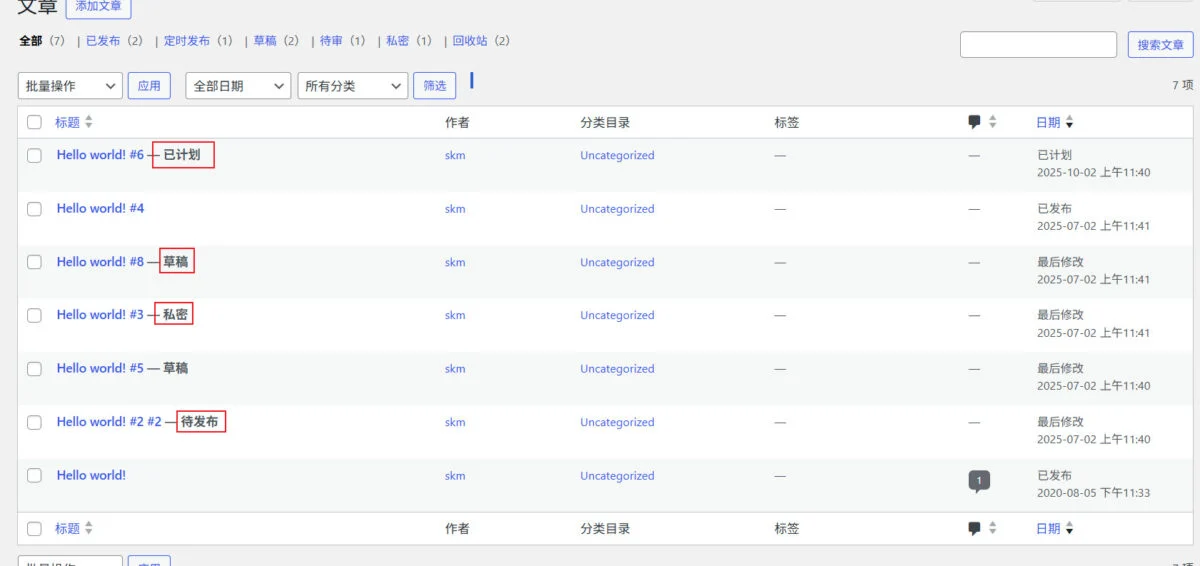Open post Hello world! #8

click(x=100, y=262)
